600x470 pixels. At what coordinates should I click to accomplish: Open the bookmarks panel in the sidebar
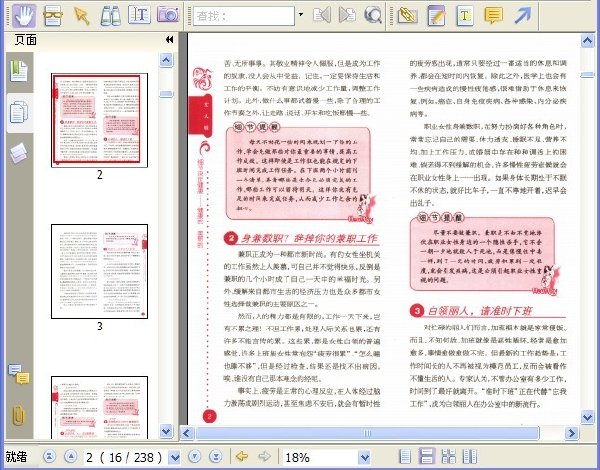pos(19,71)
